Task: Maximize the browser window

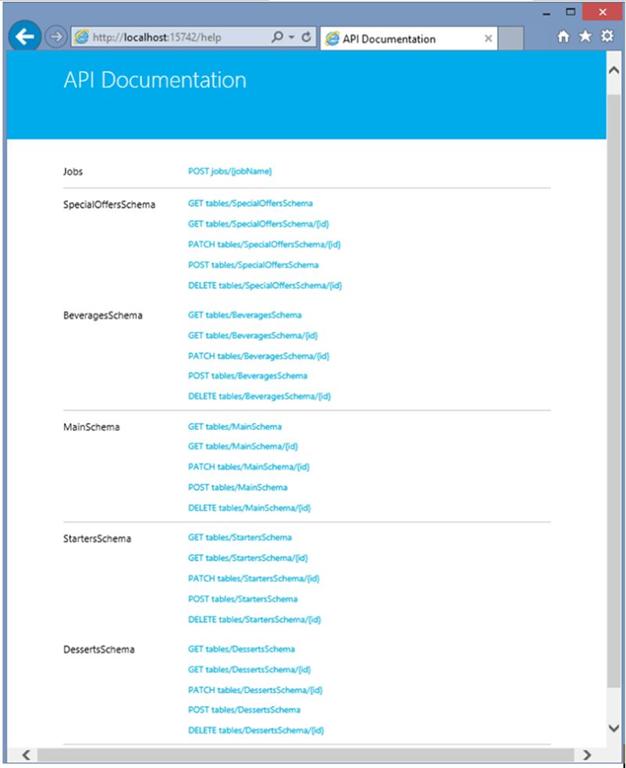Action: click(x=570, y=12)
